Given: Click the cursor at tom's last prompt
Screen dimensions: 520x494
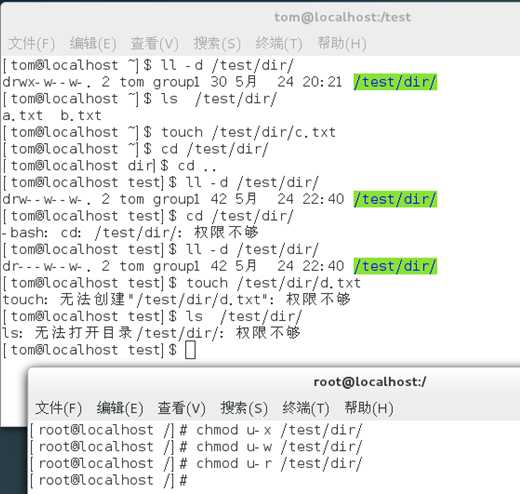Looking at the screenshot, I should click(190, 350).
